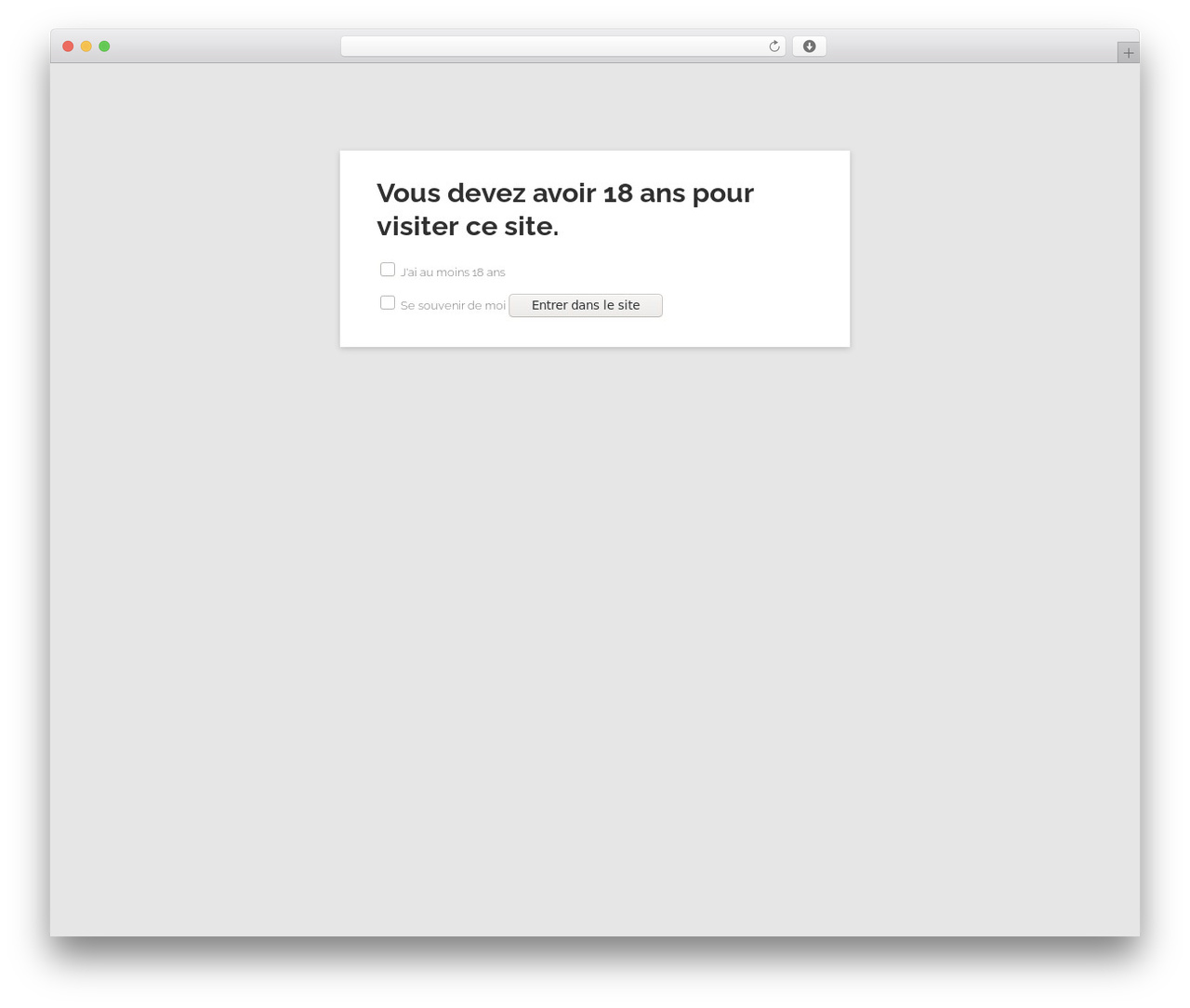
Task: Click the "Entrer dans le site" button
Action: 586,305
